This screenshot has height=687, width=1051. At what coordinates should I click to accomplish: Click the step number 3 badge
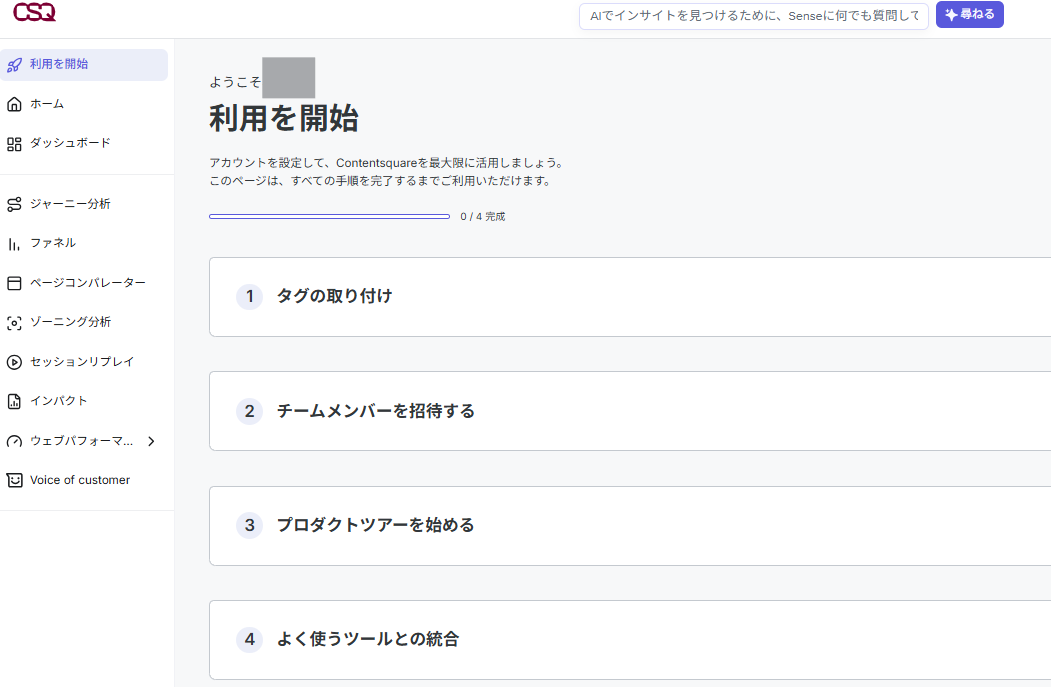click(x=249, y=525)
